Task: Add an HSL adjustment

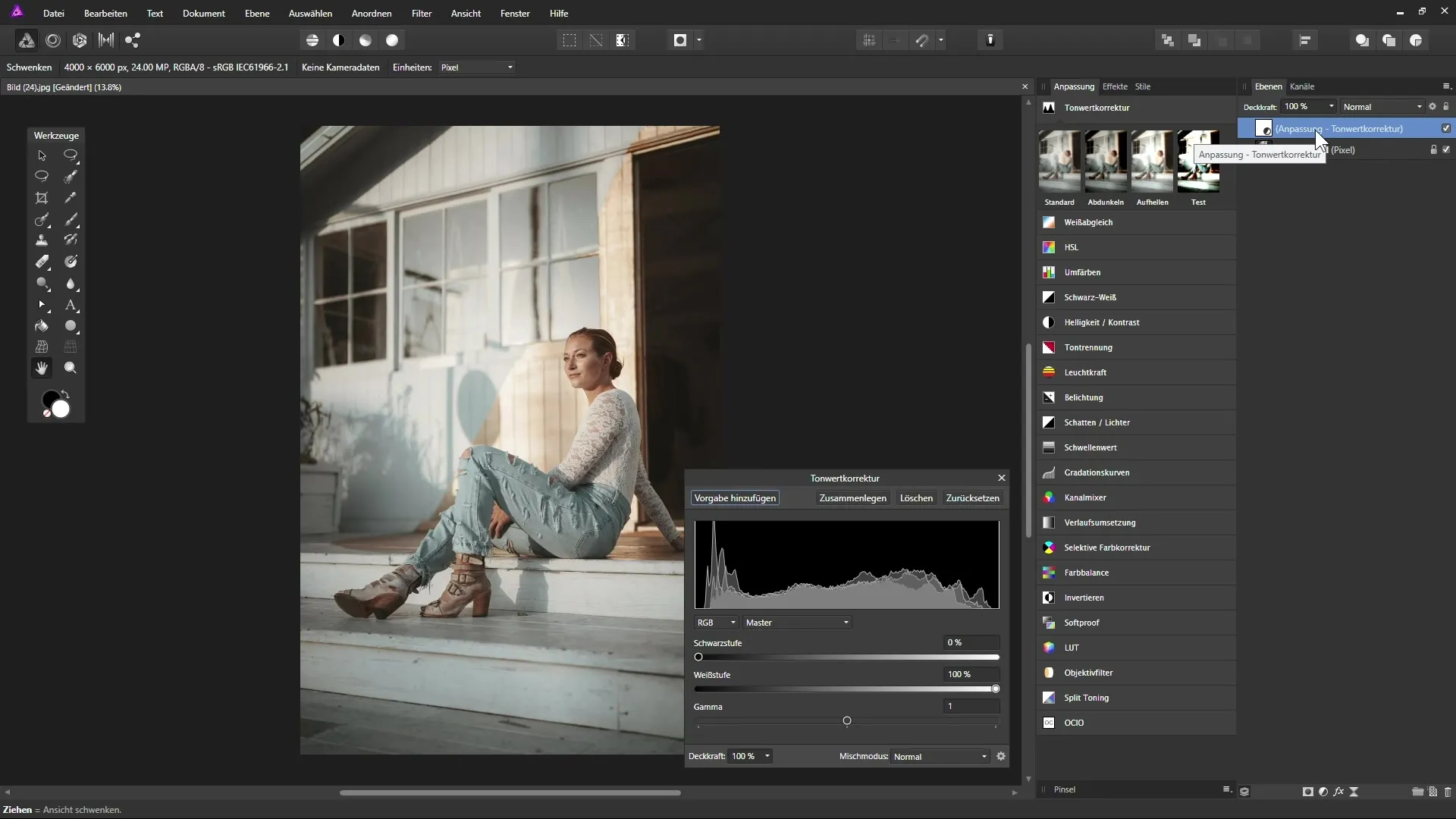Action: pos(1136,247)
